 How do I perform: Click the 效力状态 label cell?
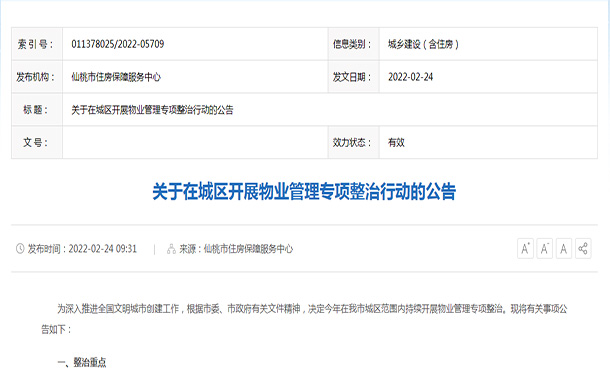pos(354,142)
